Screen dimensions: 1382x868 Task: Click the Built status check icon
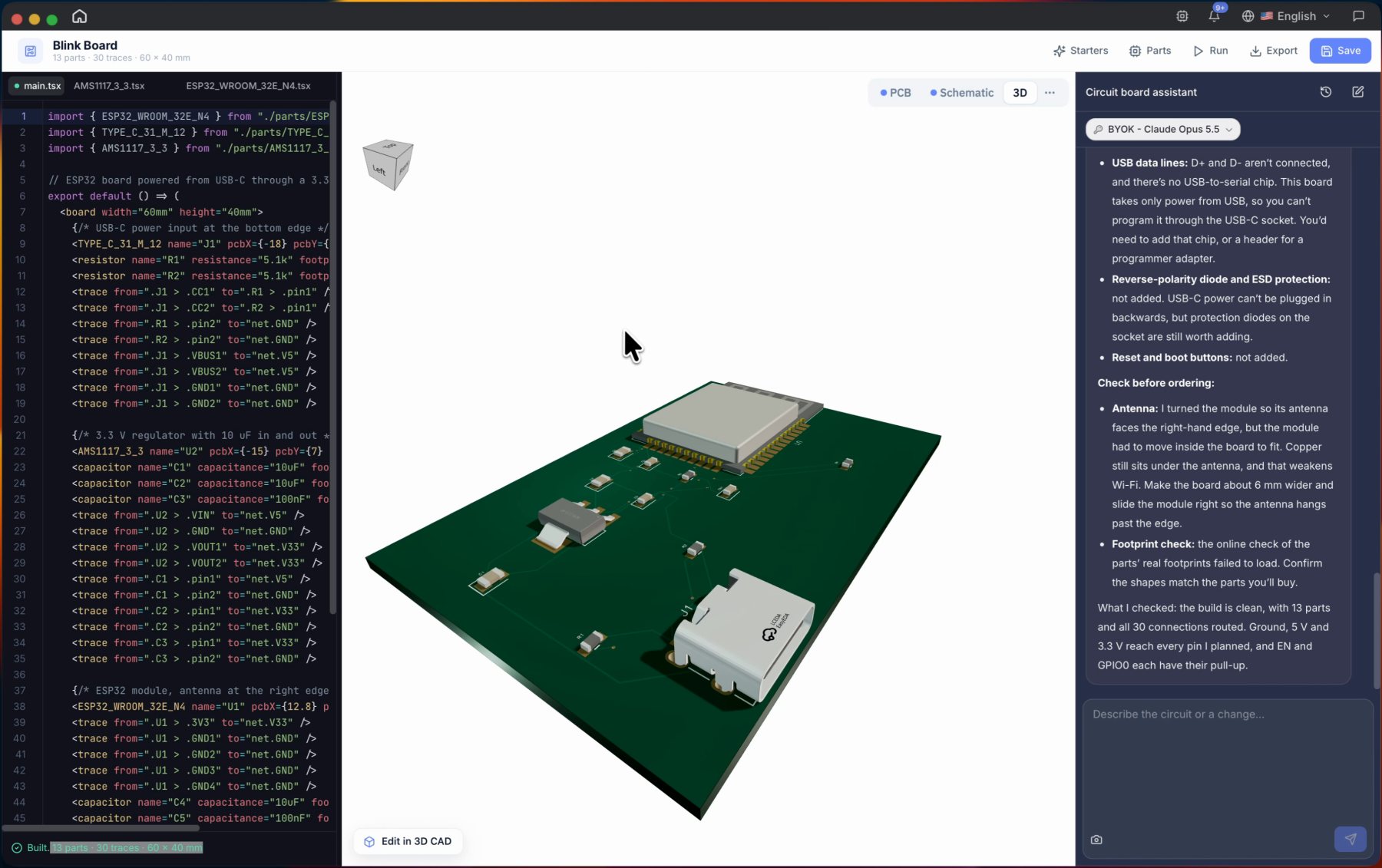coord(17,848)
